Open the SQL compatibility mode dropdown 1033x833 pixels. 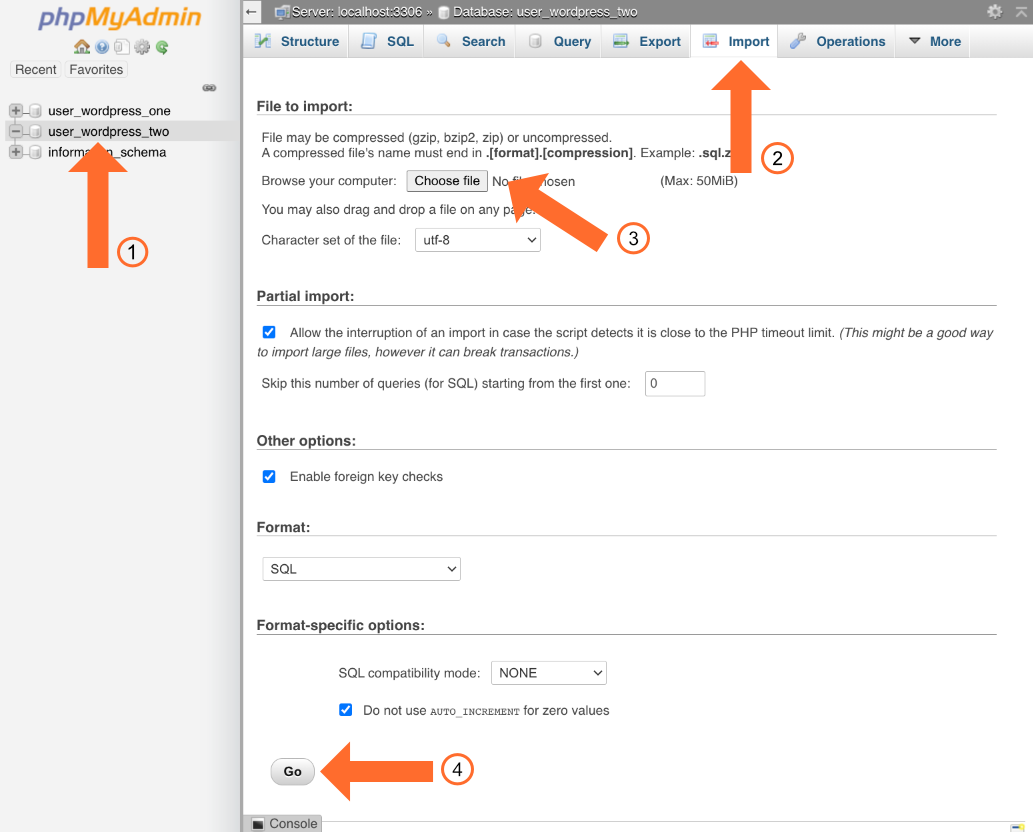(x=548, y=673)
